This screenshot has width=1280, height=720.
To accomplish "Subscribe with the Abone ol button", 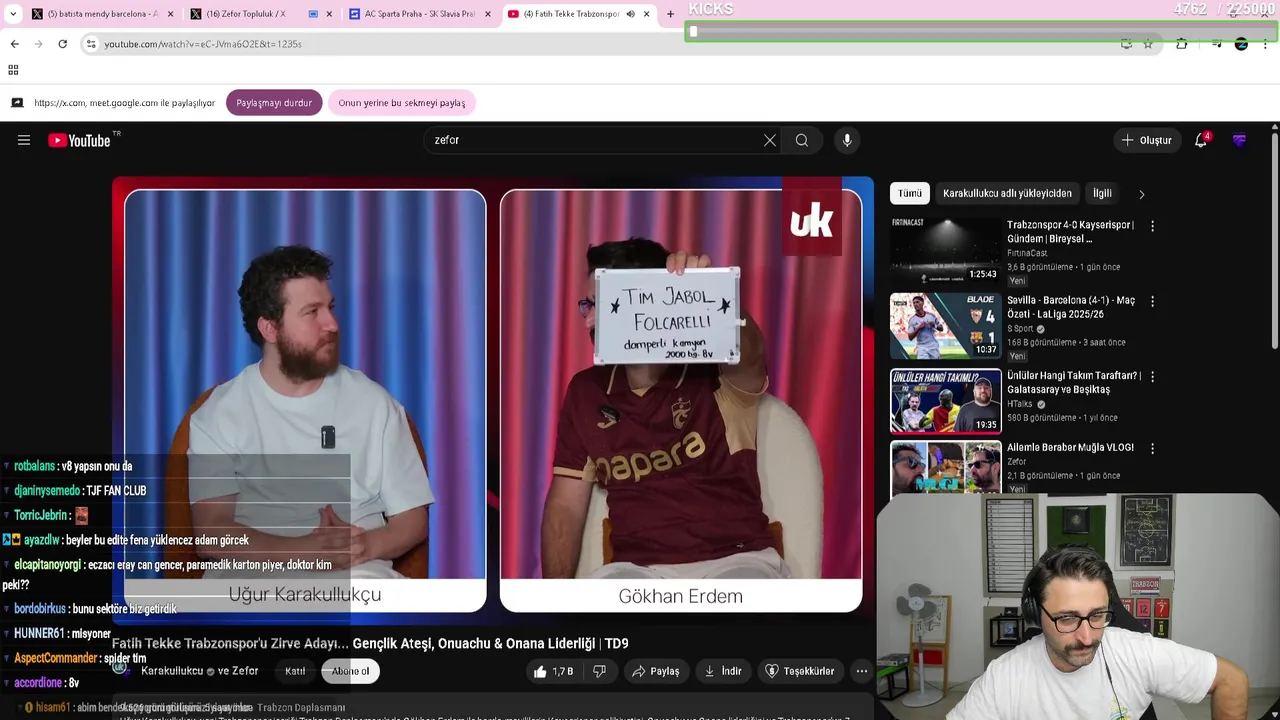I will click(350, 671).
